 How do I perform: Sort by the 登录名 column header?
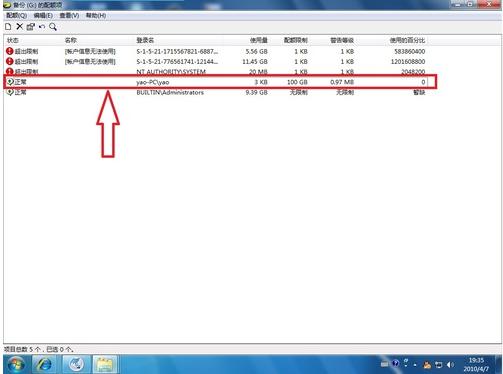[x=145, y=40]
